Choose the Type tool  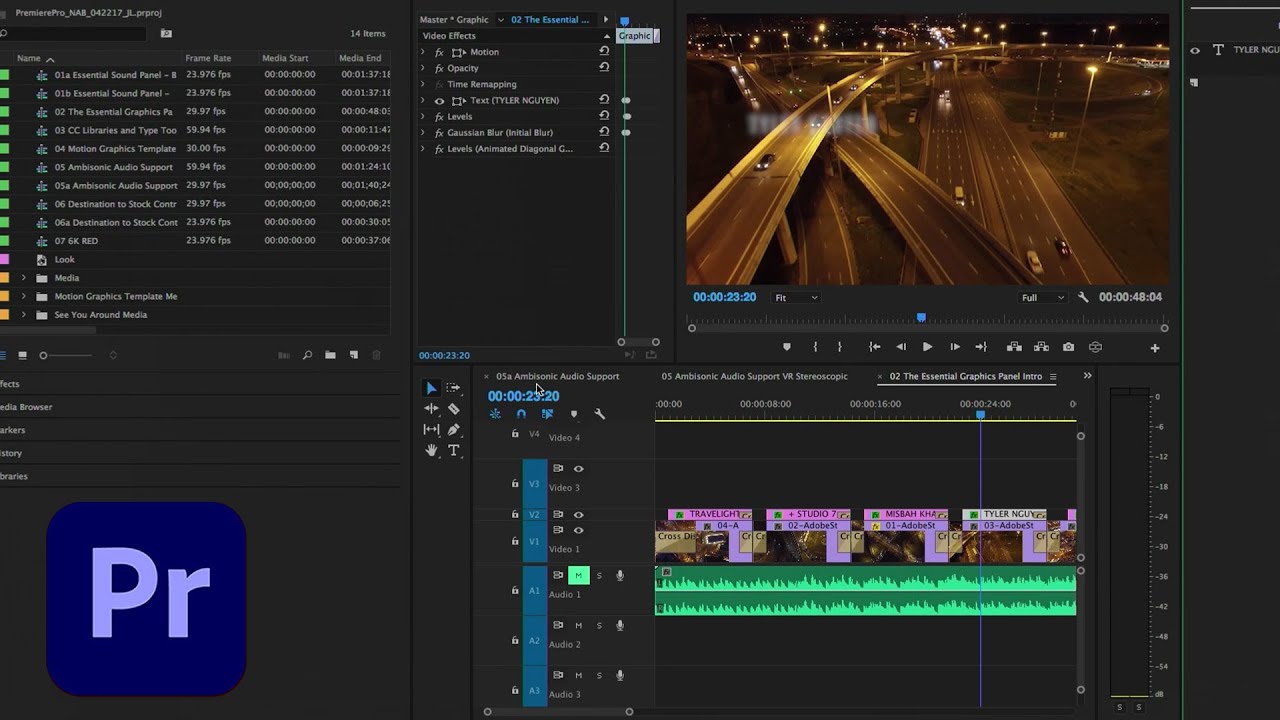tap(453, 450)
